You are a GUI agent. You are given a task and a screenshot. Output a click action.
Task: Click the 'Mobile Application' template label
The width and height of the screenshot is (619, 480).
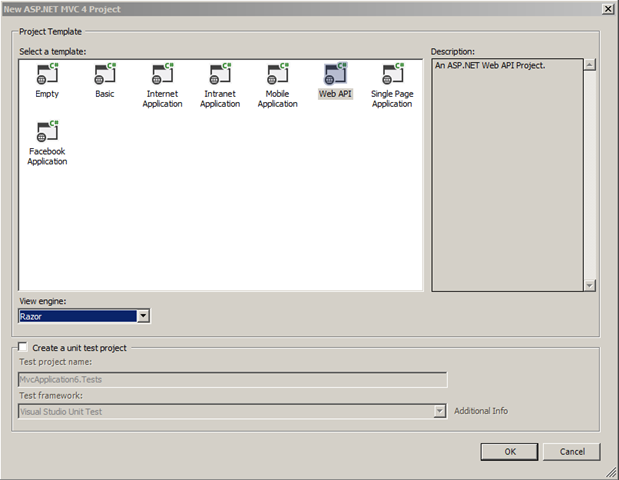[x=278, y=99]
